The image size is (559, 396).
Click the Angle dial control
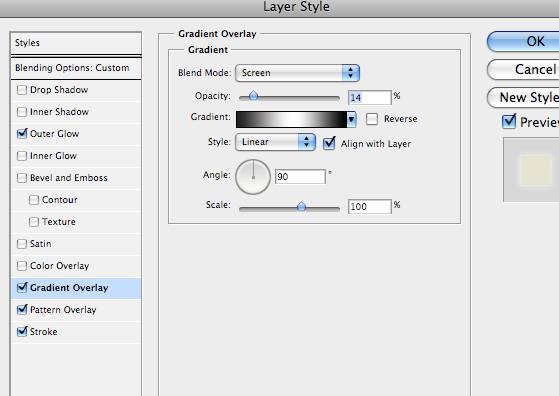pyautogui.click(x=253, y=177)
